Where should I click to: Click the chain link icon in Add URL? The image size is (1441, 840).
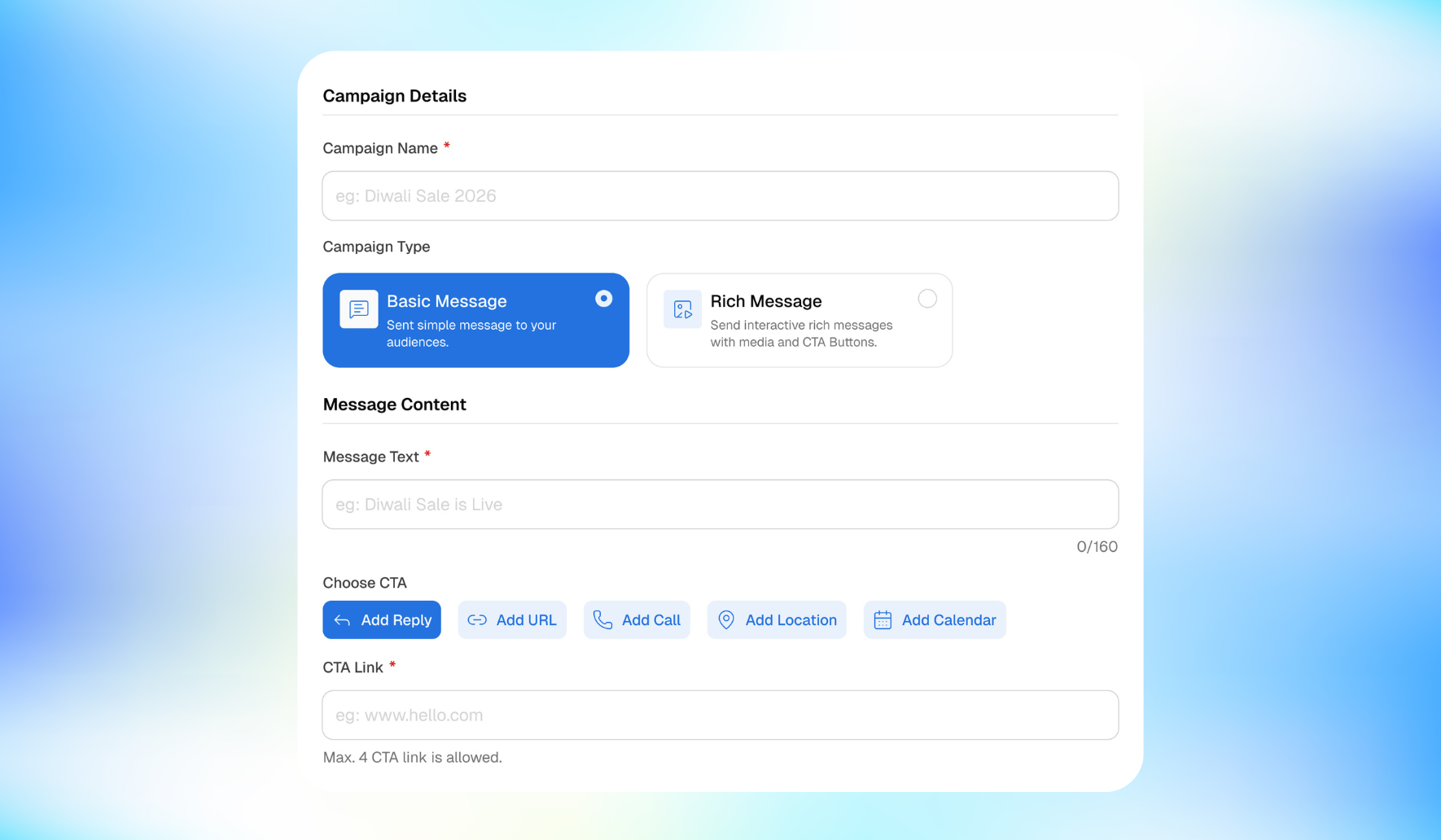pyautogui.click(x=477, y=620)
